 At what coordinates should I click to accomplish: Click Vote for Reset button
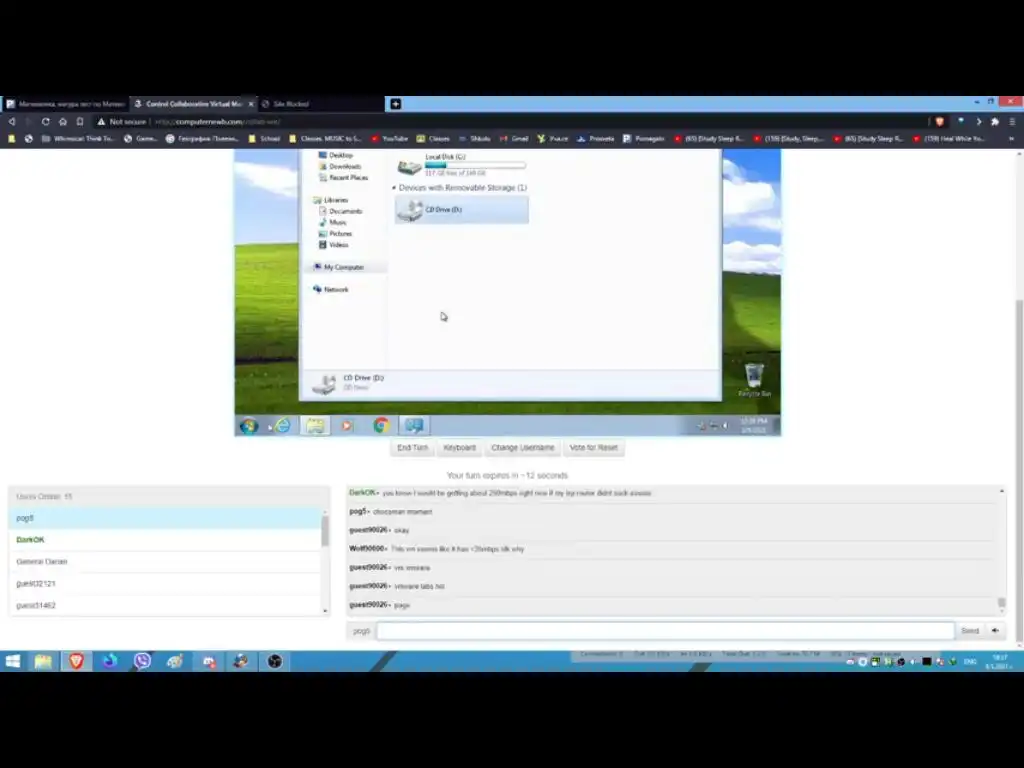click(x=594, y=447)
